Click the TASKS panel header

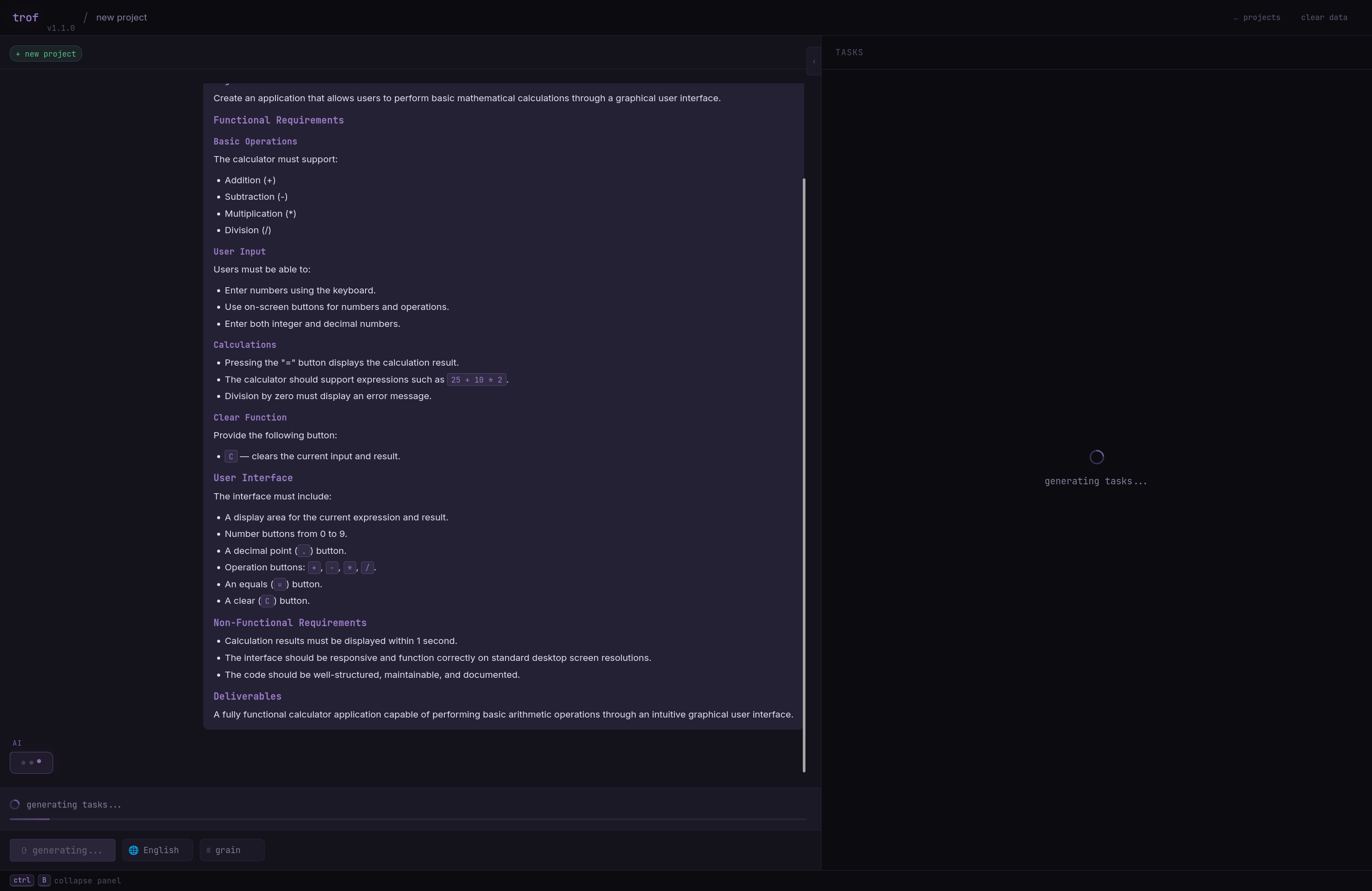click(849, 53)
